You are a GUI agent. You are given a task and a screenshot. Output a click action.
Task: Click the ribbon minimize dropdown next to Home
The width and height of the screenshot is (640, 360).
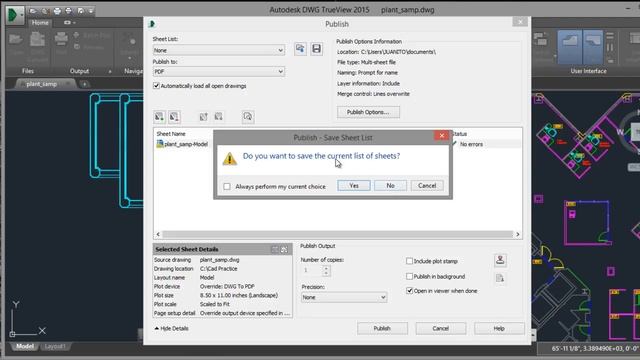(69, 23)
